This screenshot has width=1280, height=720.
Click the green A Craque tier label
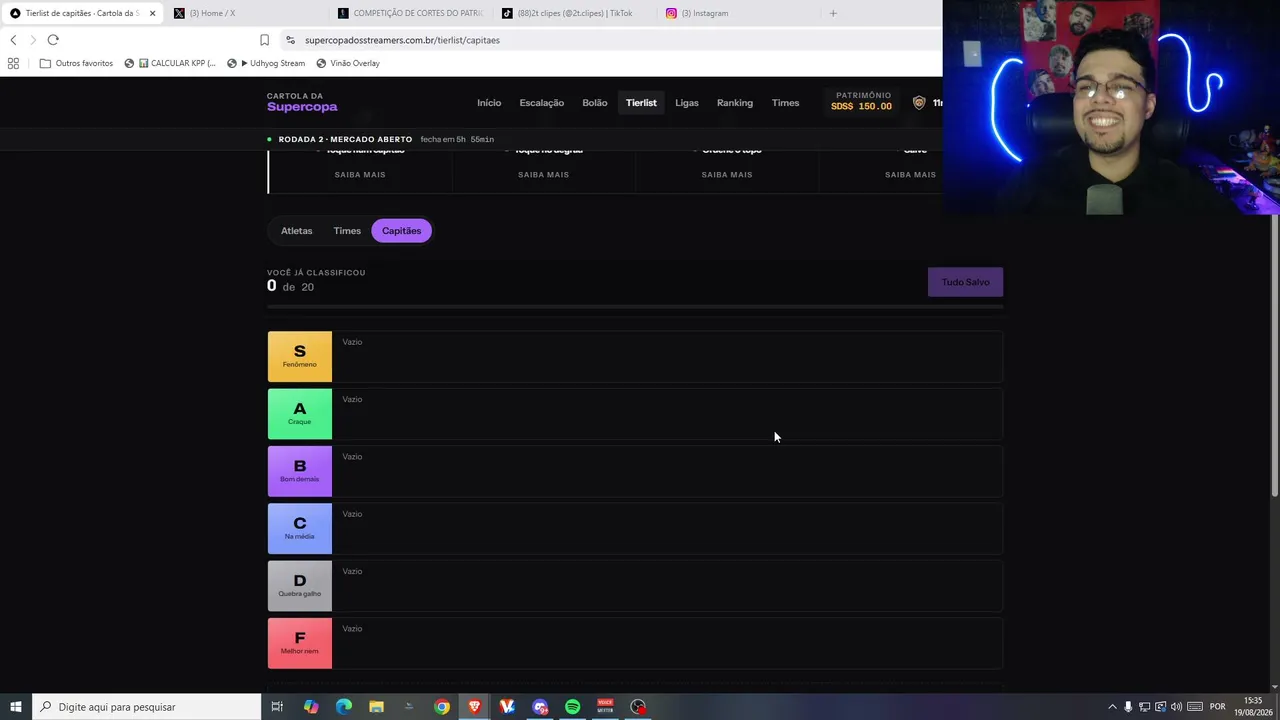(300, 414)
